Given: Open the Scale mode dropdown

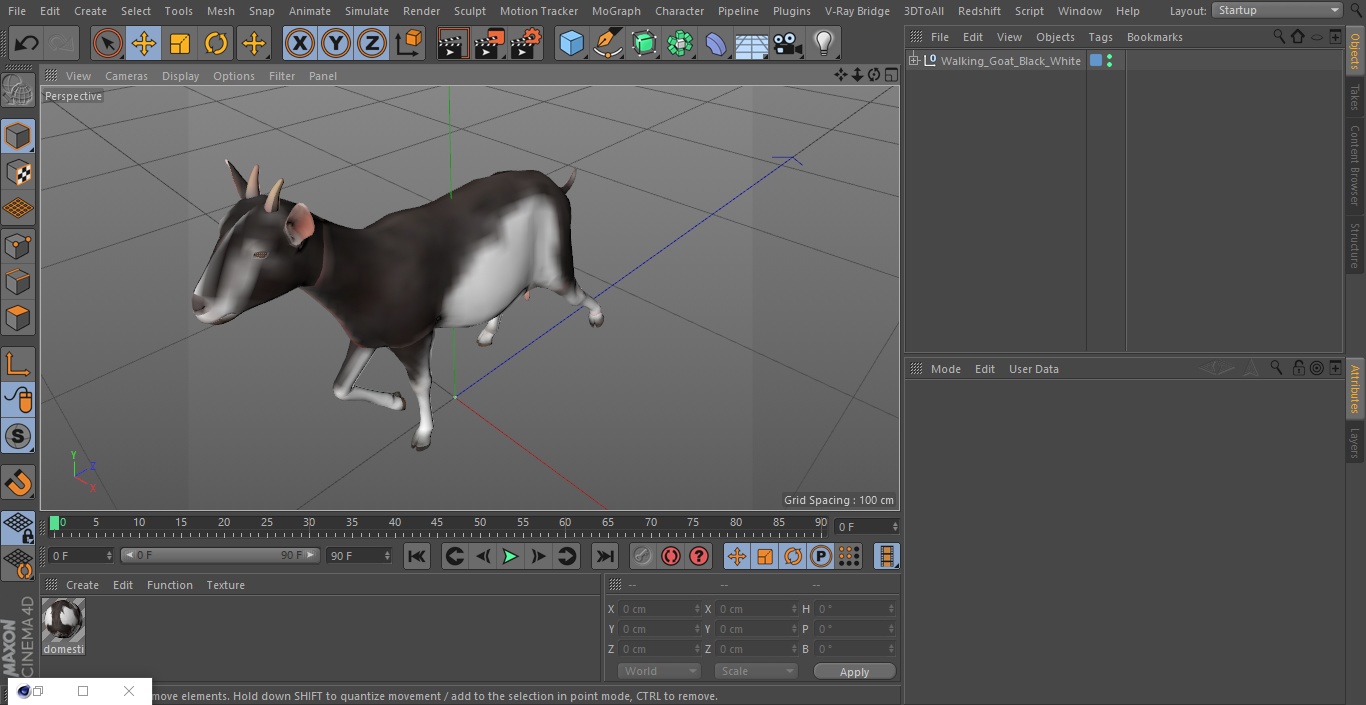Looking at the screenshot, I should 756,671.
